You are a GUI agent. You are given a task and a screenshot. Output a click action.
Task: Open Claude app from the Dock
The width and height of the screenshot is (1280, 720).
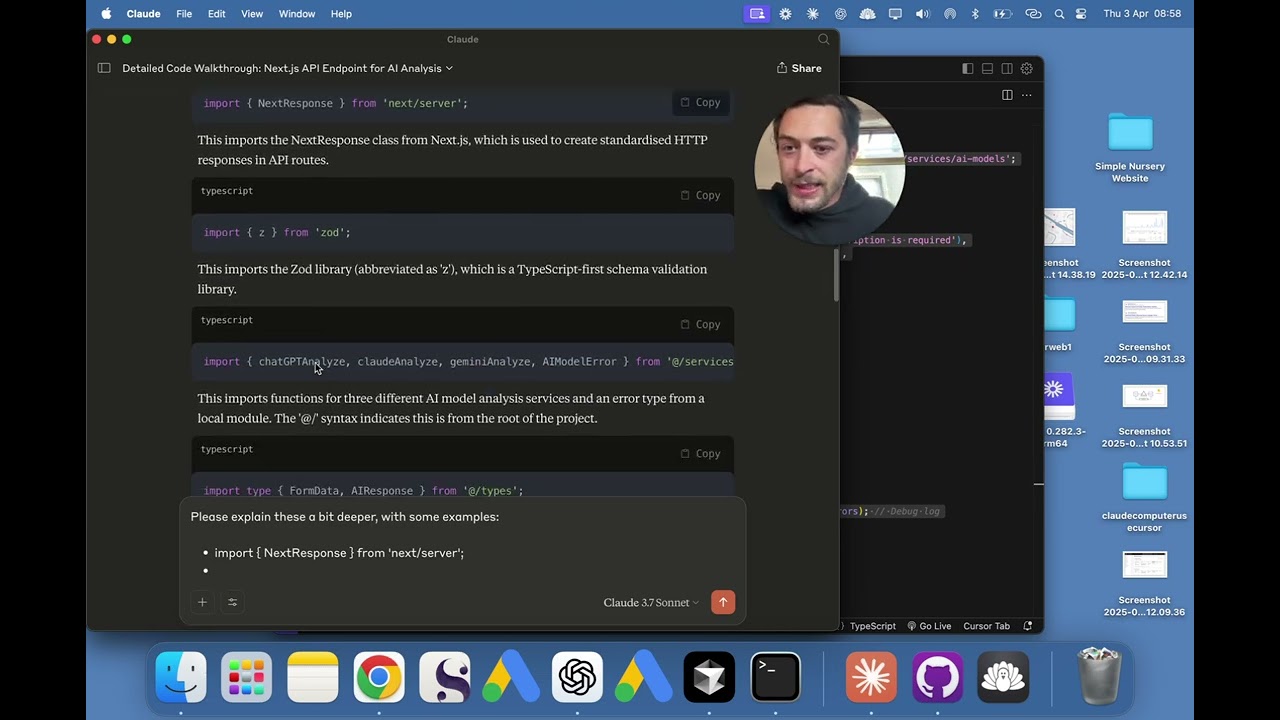tap(871, 678)
